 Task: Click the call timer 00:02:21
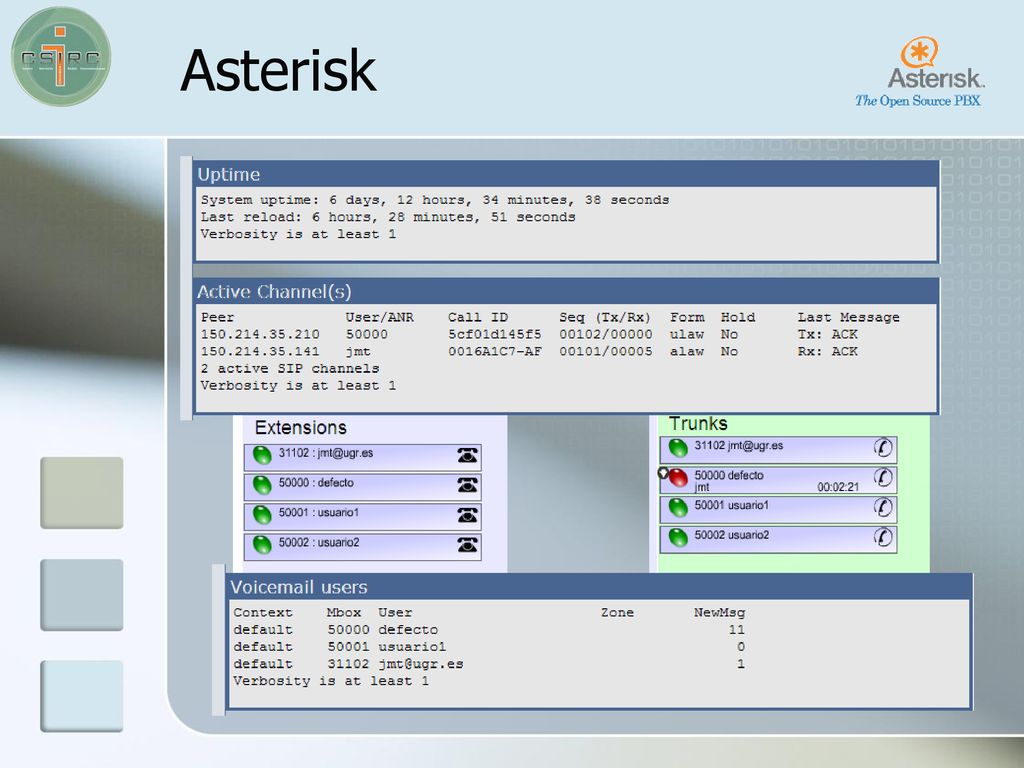tap(838, 487)
